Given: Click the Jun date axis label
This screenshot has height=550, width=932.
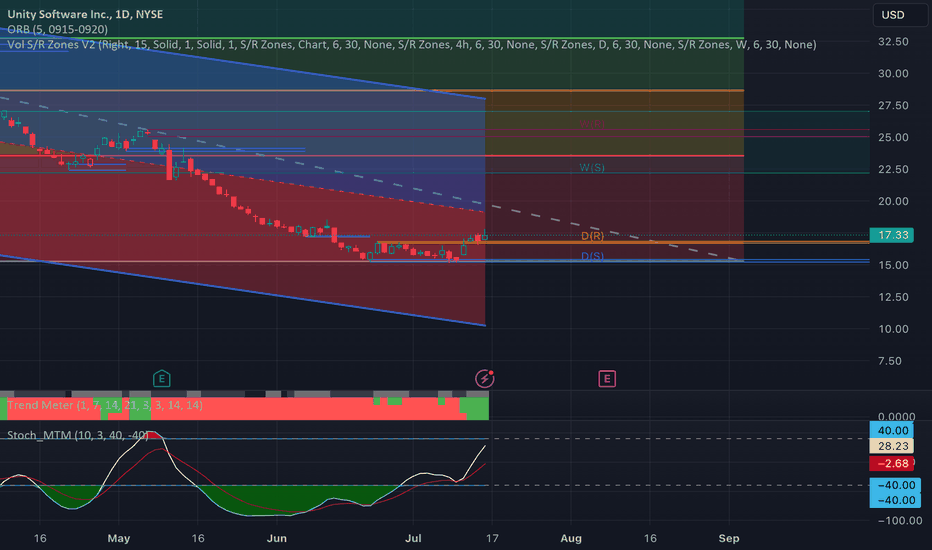Looking at the screenshot, I should click(x=277, y=538).
